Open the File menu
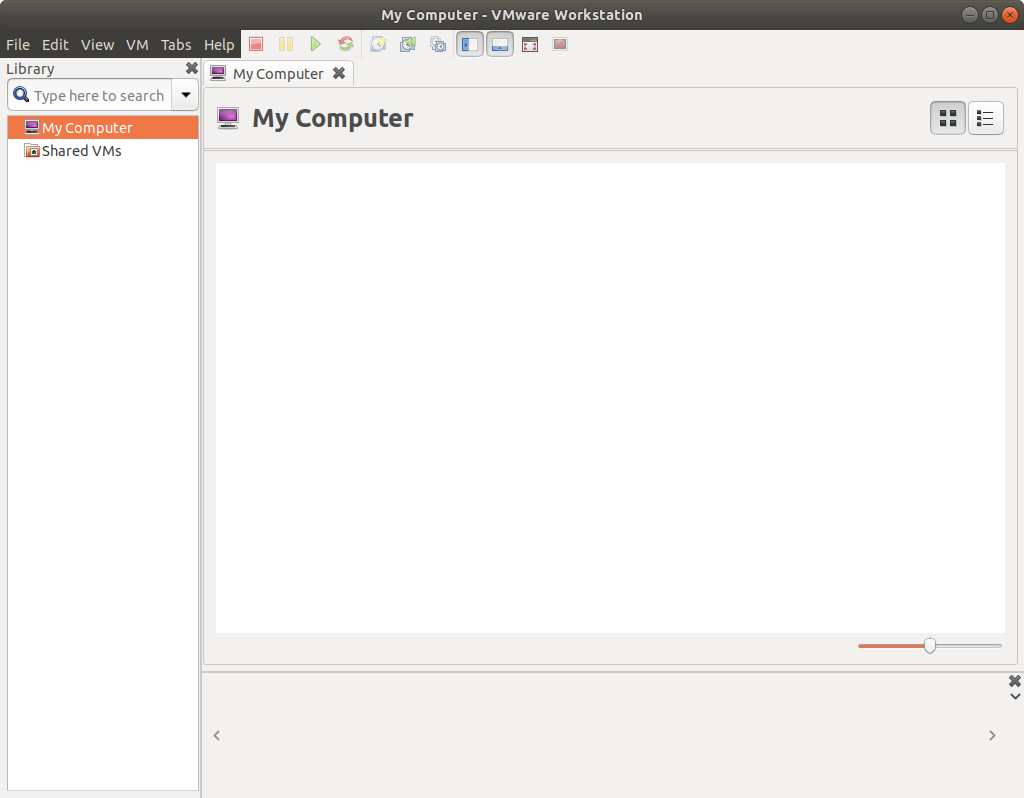1024x798 pixels. point(18,45)
